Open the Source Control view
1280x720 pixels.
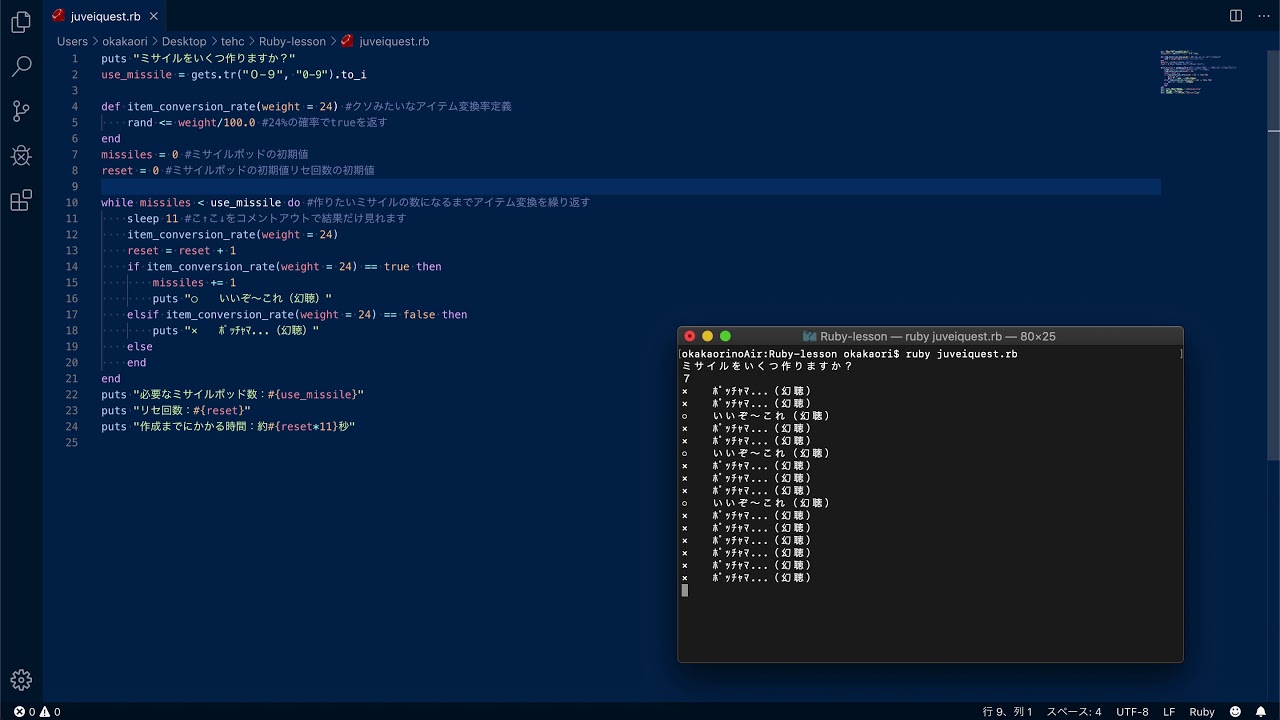(x=21, y=111)
